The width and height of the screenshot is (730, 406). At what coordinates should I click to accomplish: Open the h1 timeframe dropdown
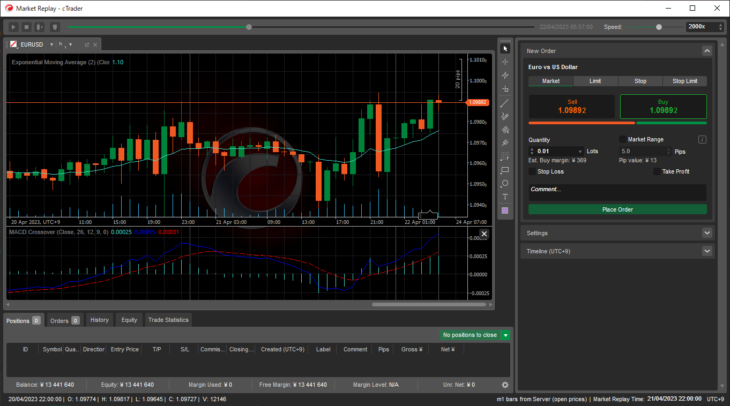click(x=70, y=45)
